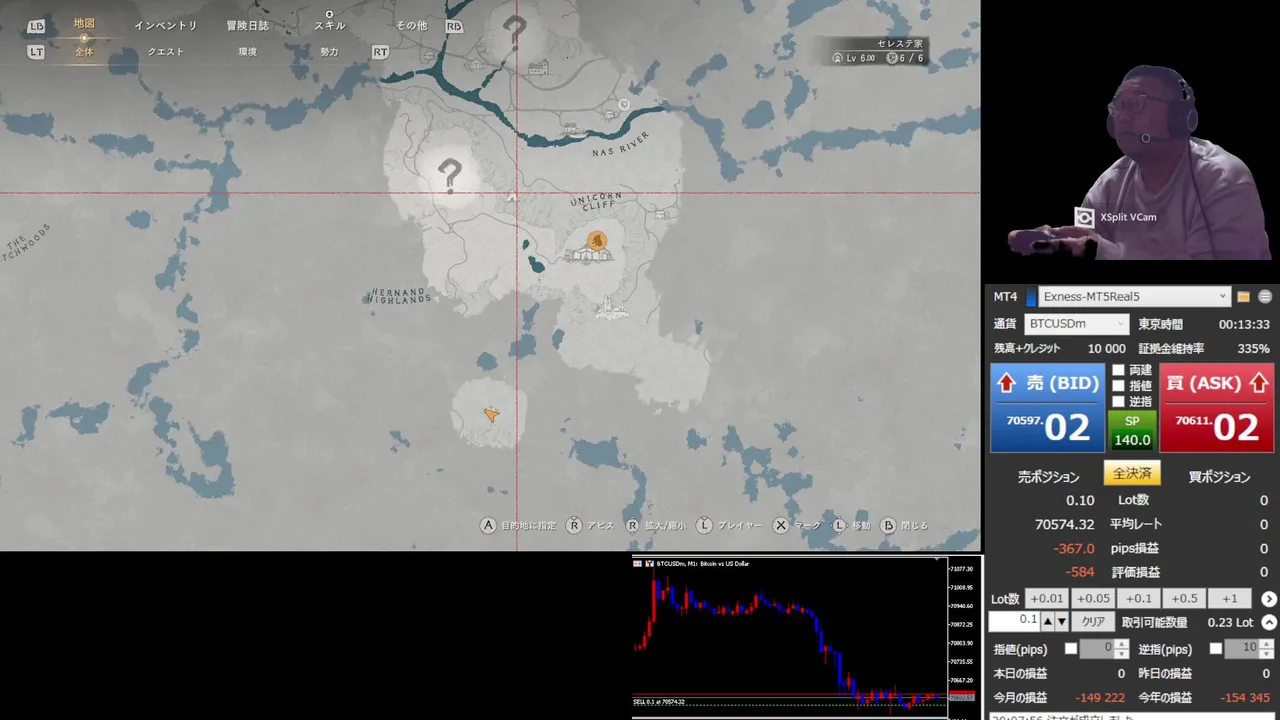This screenshot has height=720, width=1280.
Task: Adjust the 逆指(pips) spinner arrows
Action: pyautogui.click(x=1265, y=649)
